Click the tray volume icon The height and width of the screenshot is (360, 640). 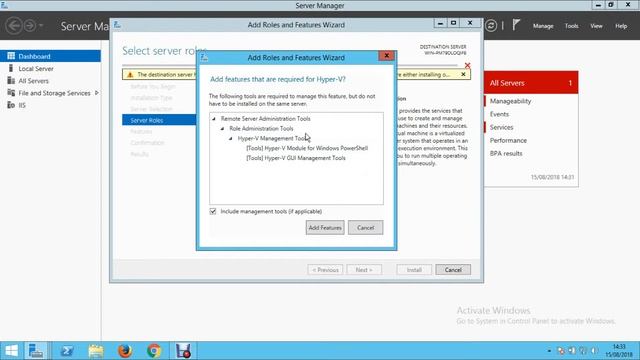pos(594,351)
